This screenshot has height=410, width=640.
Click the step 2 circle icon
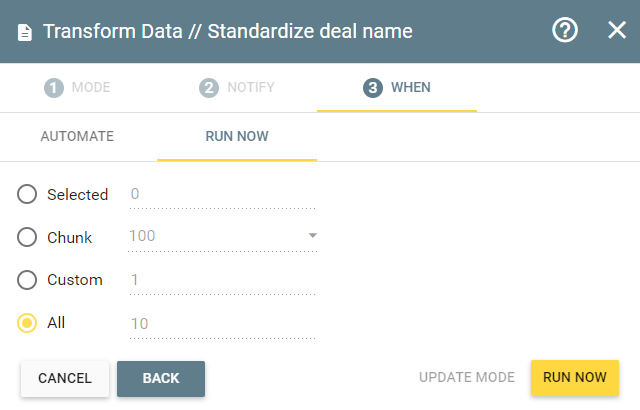[209, 88]
